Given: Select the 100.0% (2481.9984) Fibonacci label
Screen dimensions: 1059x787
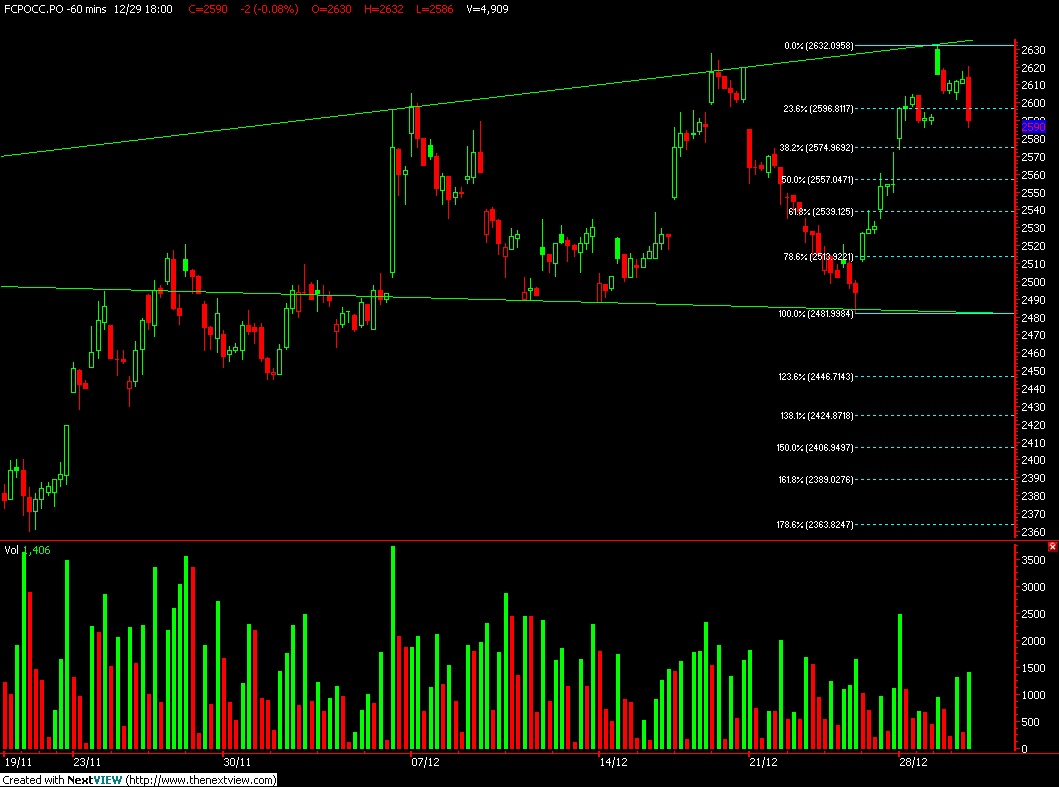Looking at the screenshot, I should [816, 314].
